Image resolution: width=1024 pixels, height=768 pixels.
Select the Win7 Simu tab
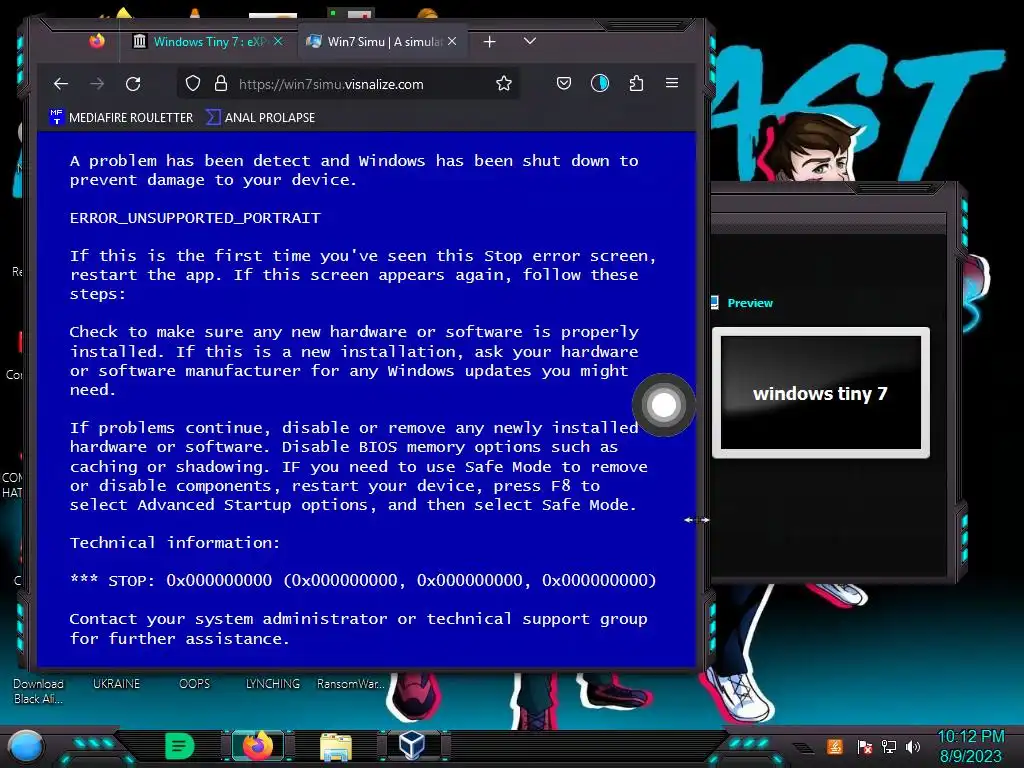(382, 42)
